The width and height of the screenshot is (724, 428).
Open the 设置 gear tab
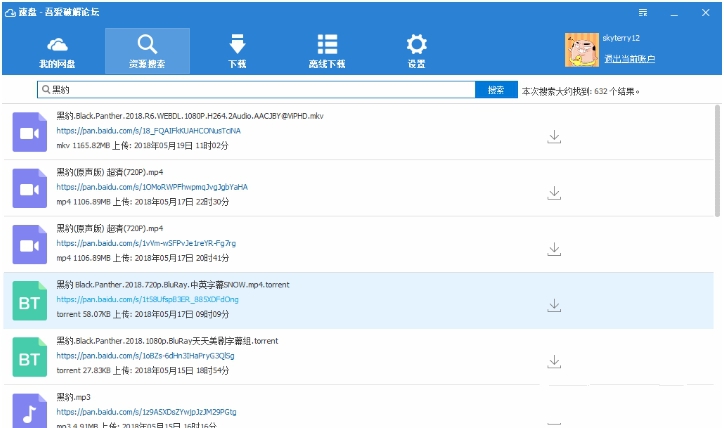pyautogui.click(x=416, y=52)
